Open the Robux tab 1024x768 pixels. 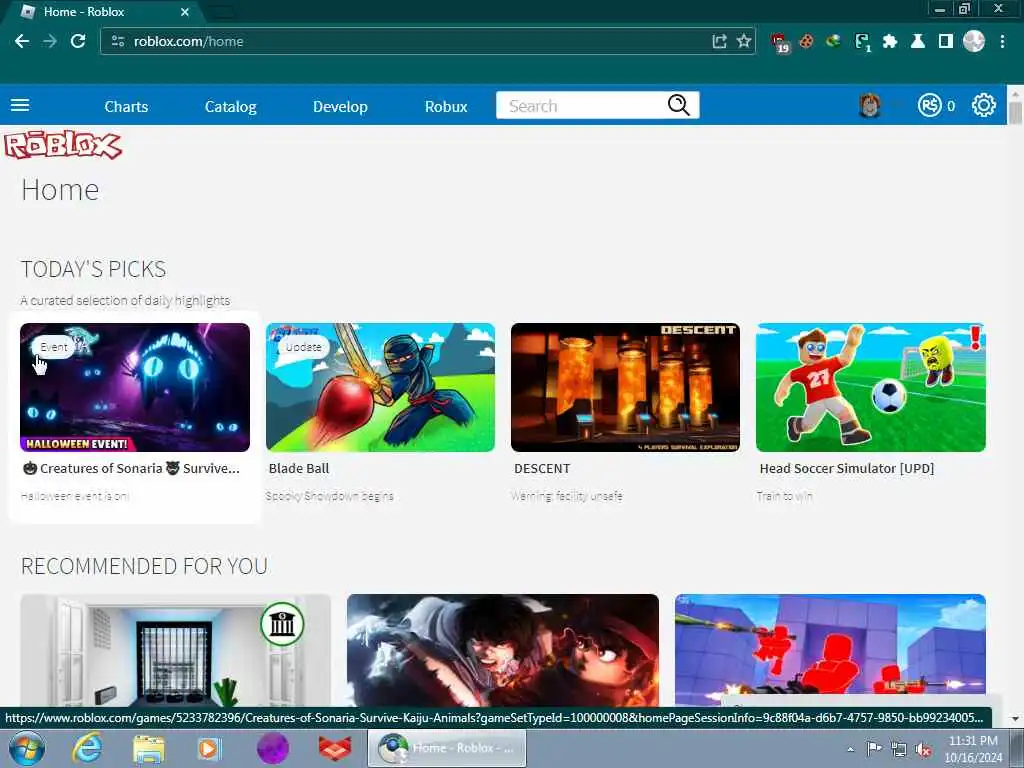pyautogui.click(x=446, y=106)
